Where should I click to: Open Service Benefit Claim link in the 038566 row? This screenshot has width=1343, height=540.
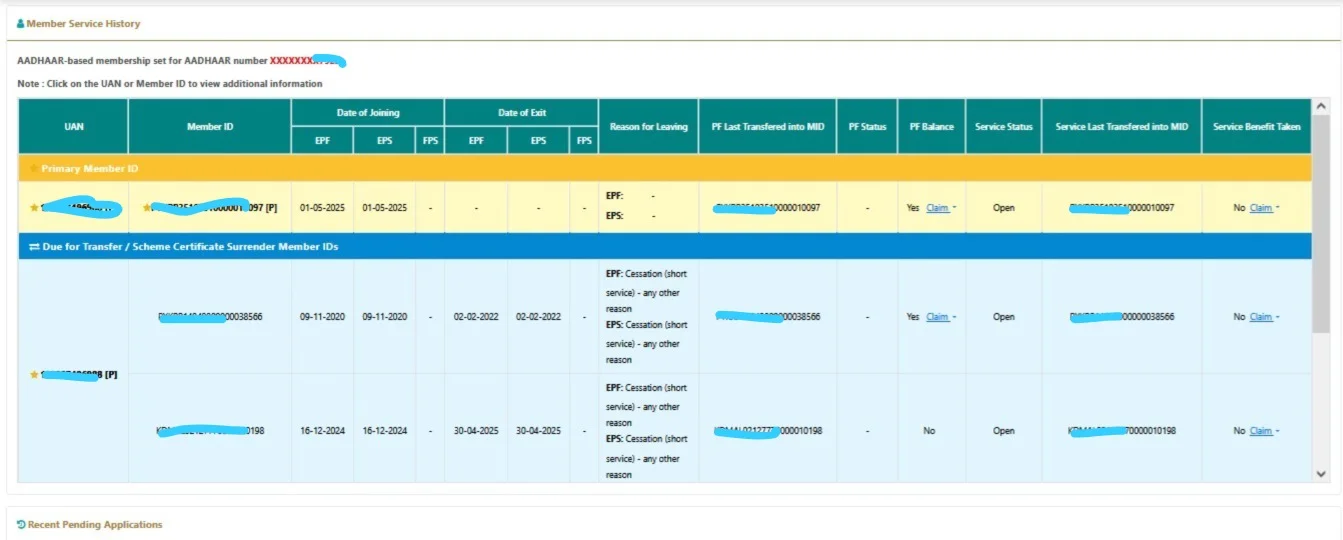click(x=1261, y=317)
